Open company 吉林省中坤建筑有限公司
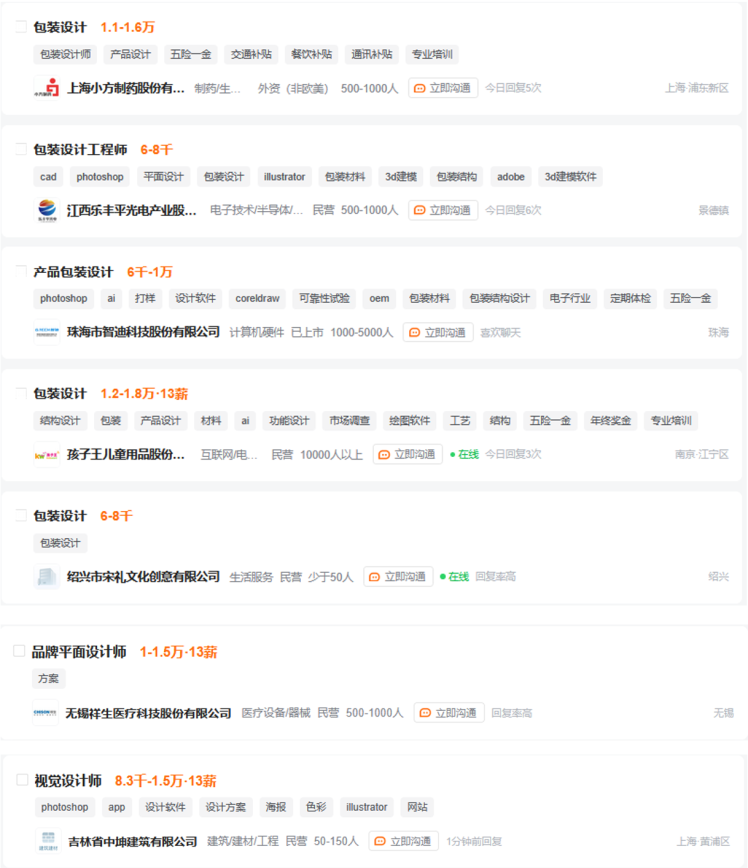 point(132,841)
